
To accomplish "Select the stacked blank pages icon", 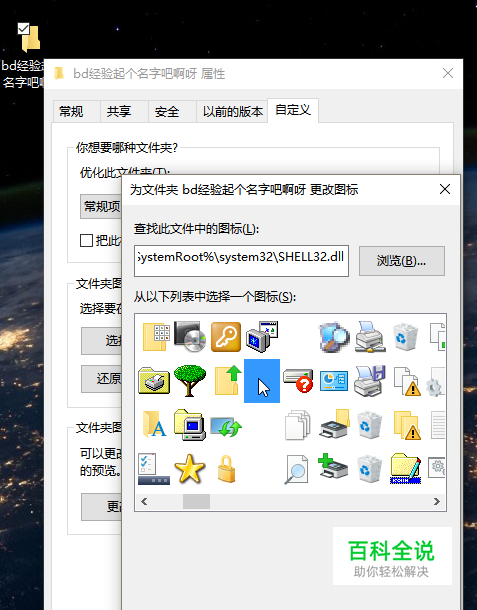I will [x=298, y=425].
